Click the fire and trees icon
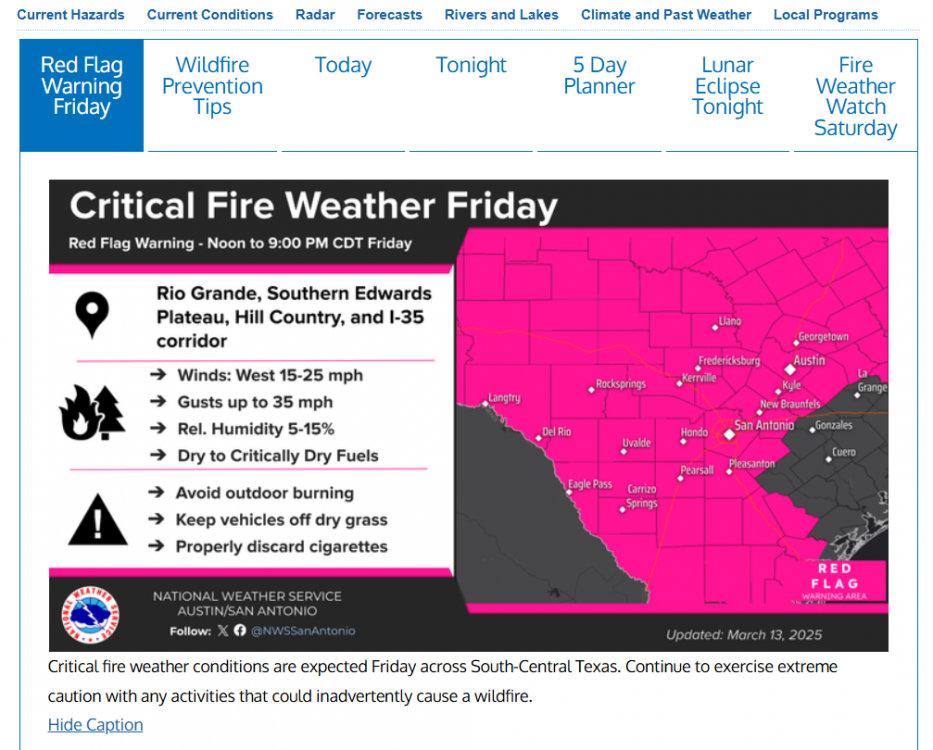 92,413
